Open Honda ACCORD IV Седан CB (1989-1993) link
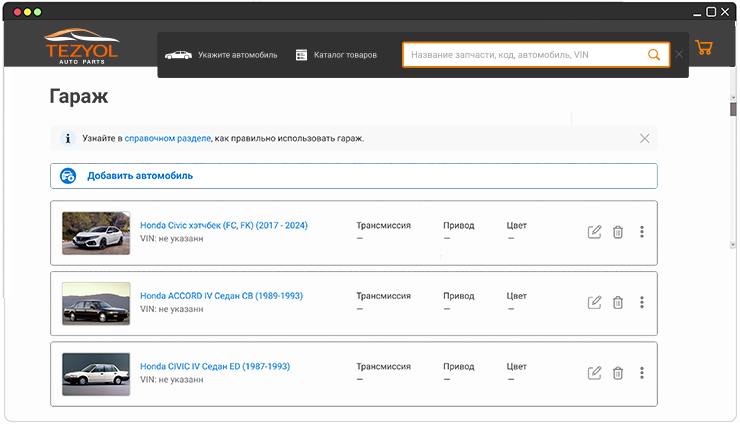 click(221, 296)
